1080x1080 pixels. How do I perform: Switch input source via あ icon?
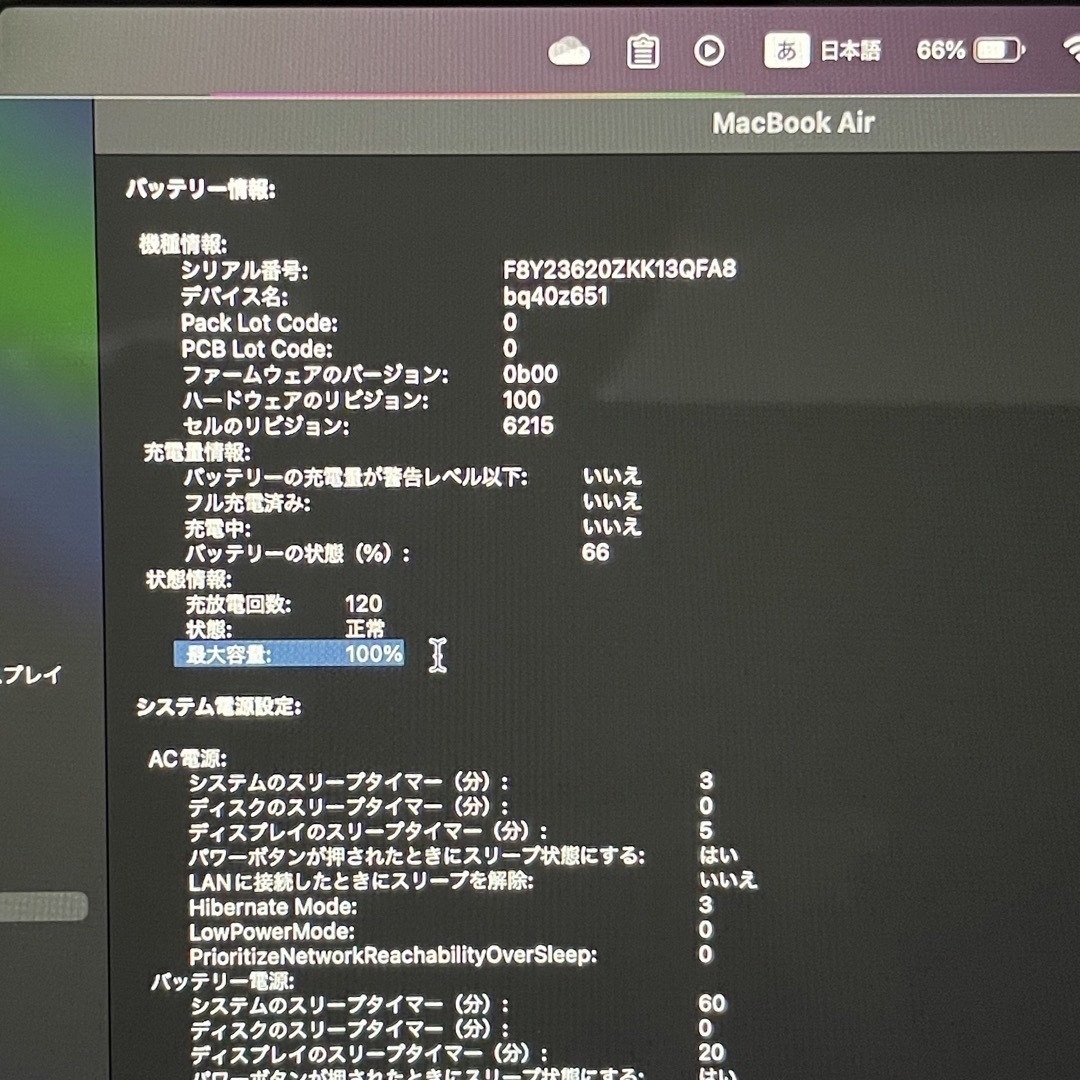[x=787, y=51]
